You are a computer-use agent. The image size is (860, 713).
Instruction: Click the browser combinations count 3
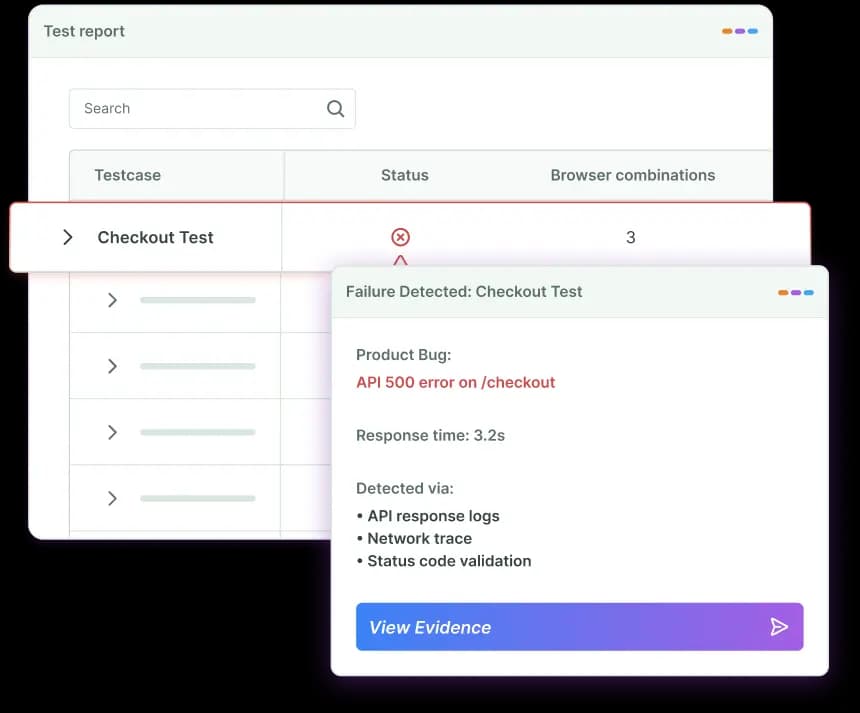click(x=631, y=237)
